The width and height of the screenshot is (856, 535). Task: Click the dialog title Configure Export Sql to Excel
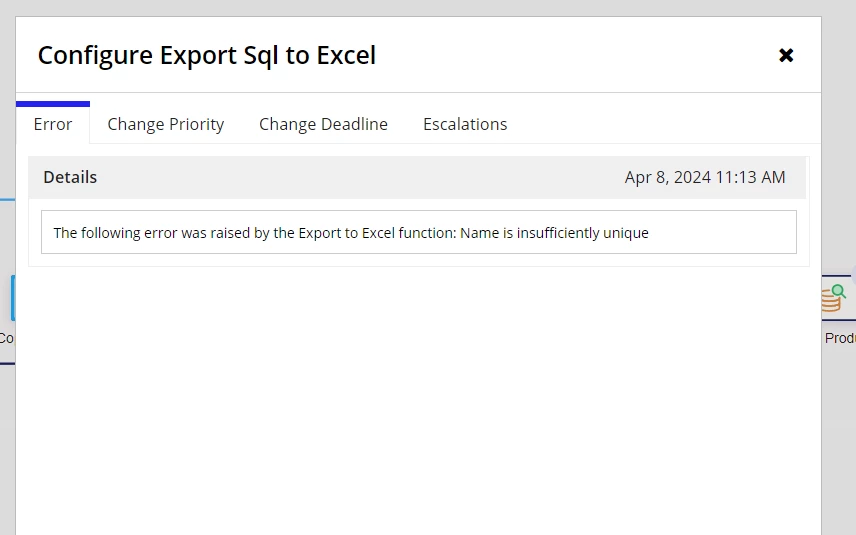coord(207,55)
